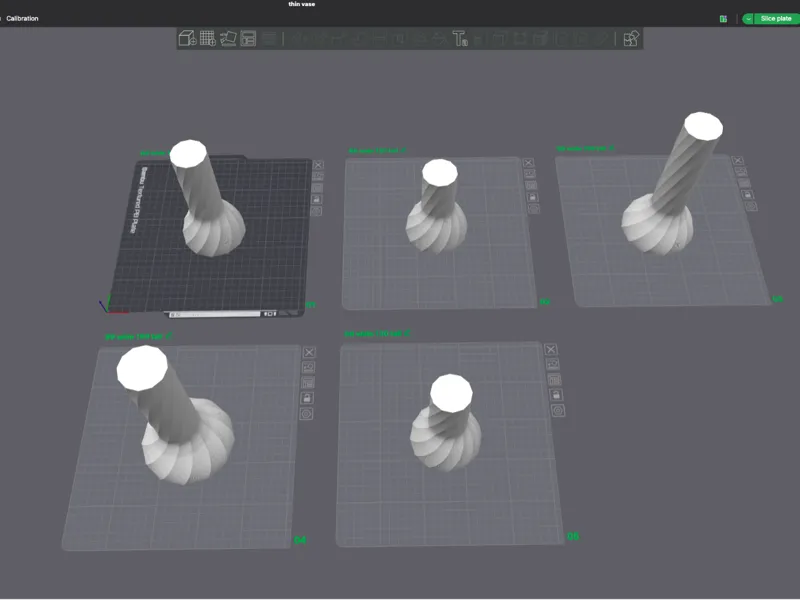Select the Add object cube icon
Screen dimensions: 800x600
tap(187, 38)
